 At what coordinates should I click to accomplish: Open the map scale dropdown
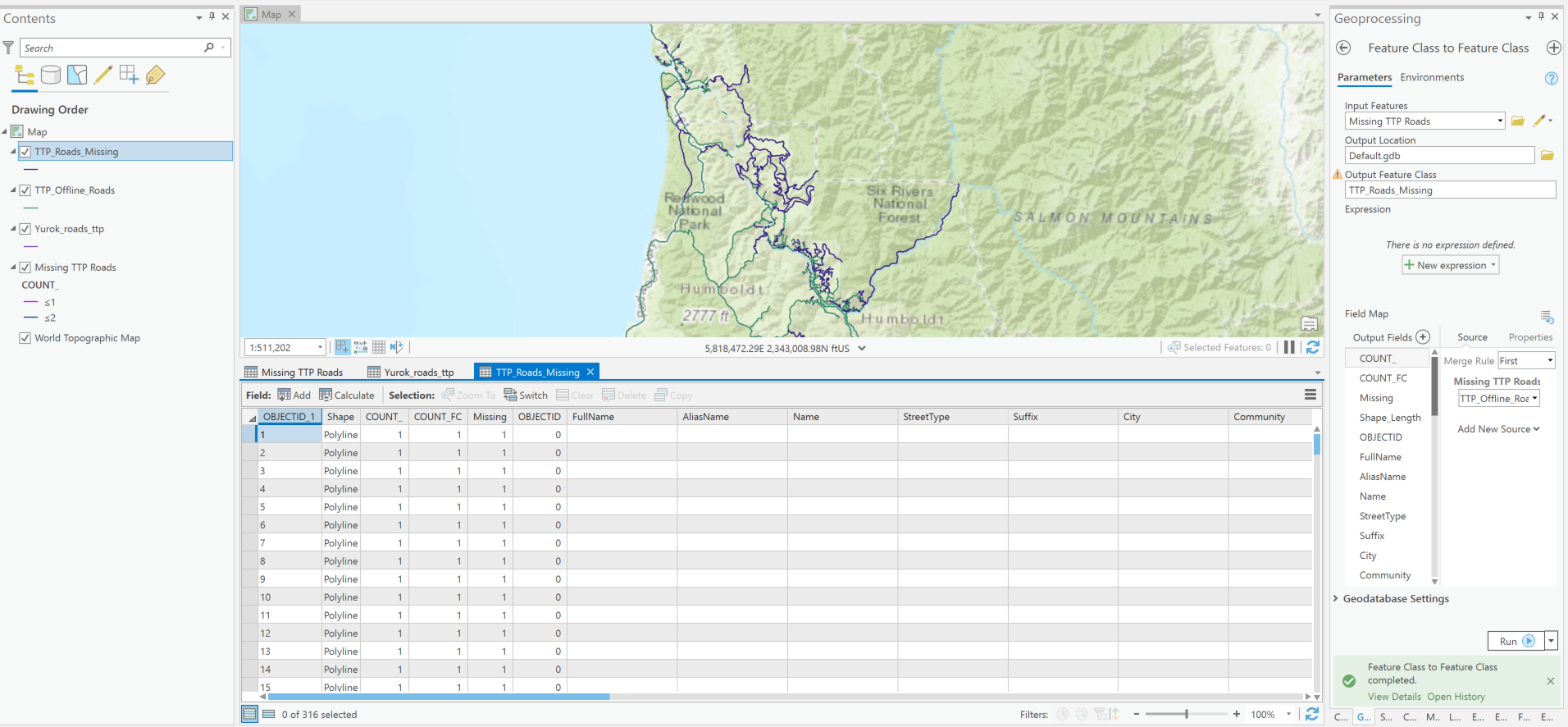point(320,347)
